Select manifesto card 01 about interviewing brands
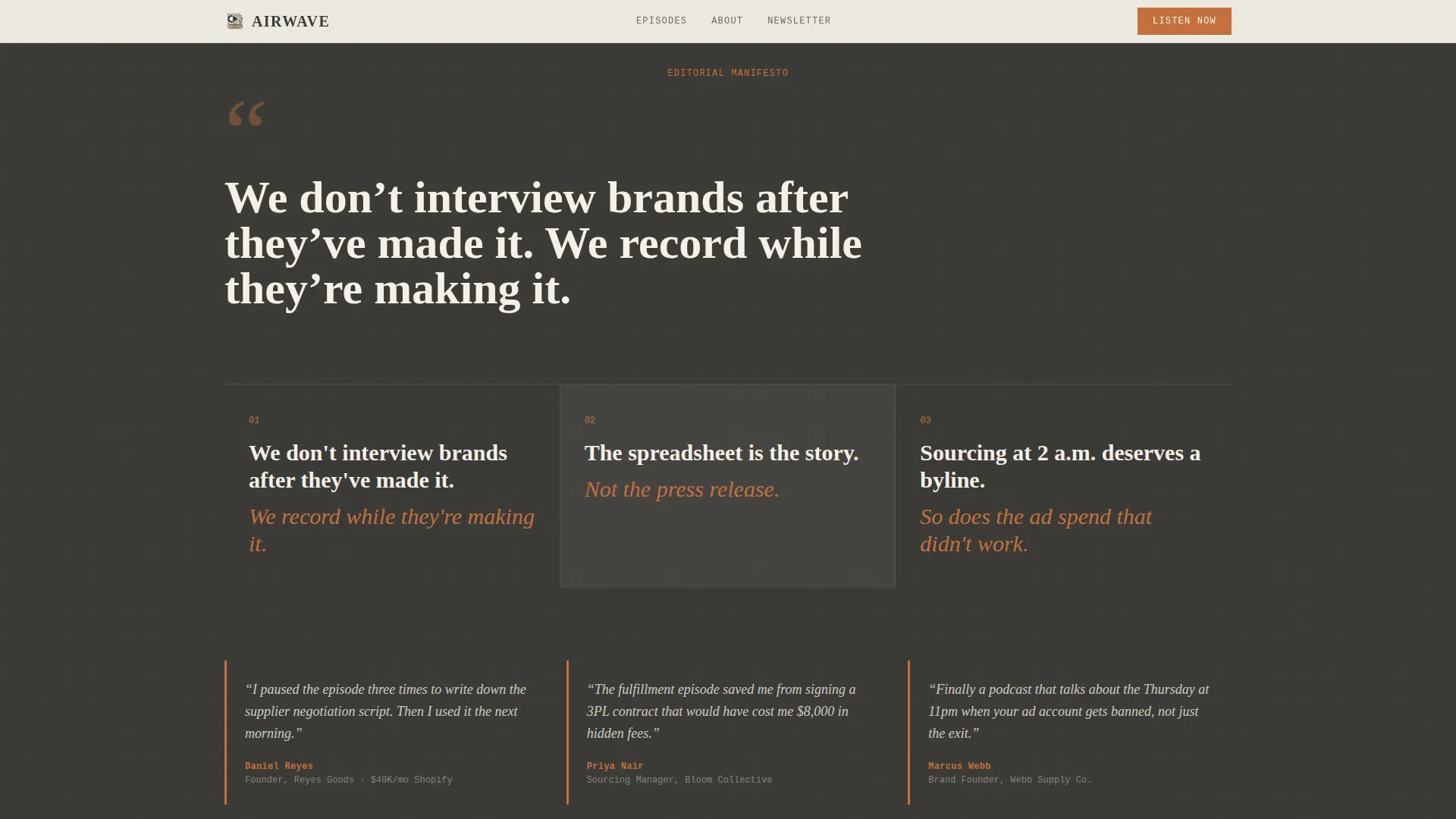Screen dimensions: 1456x819 tap(392, 485)
